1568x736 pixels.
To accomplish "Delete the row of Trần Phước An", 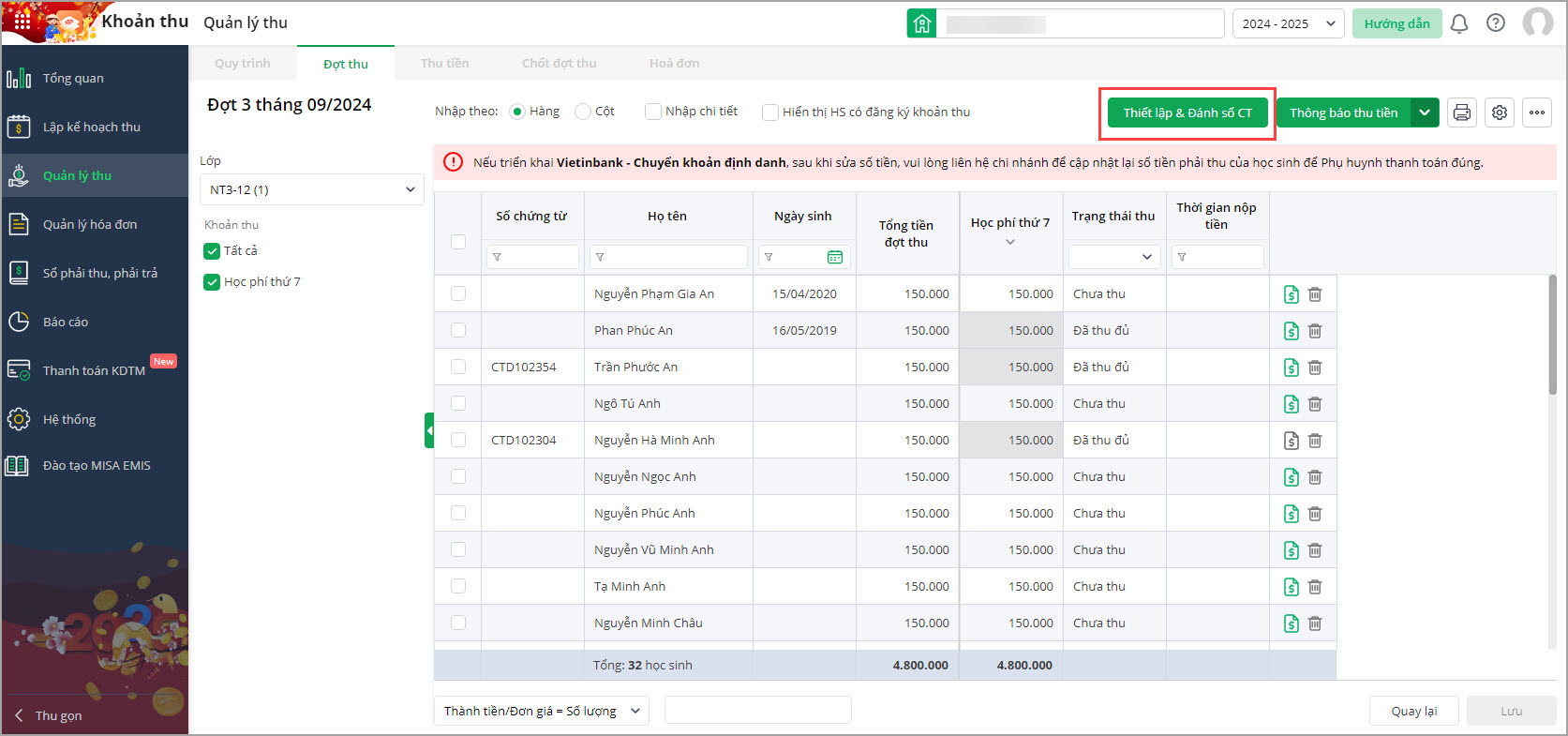I will [1315, 368].
